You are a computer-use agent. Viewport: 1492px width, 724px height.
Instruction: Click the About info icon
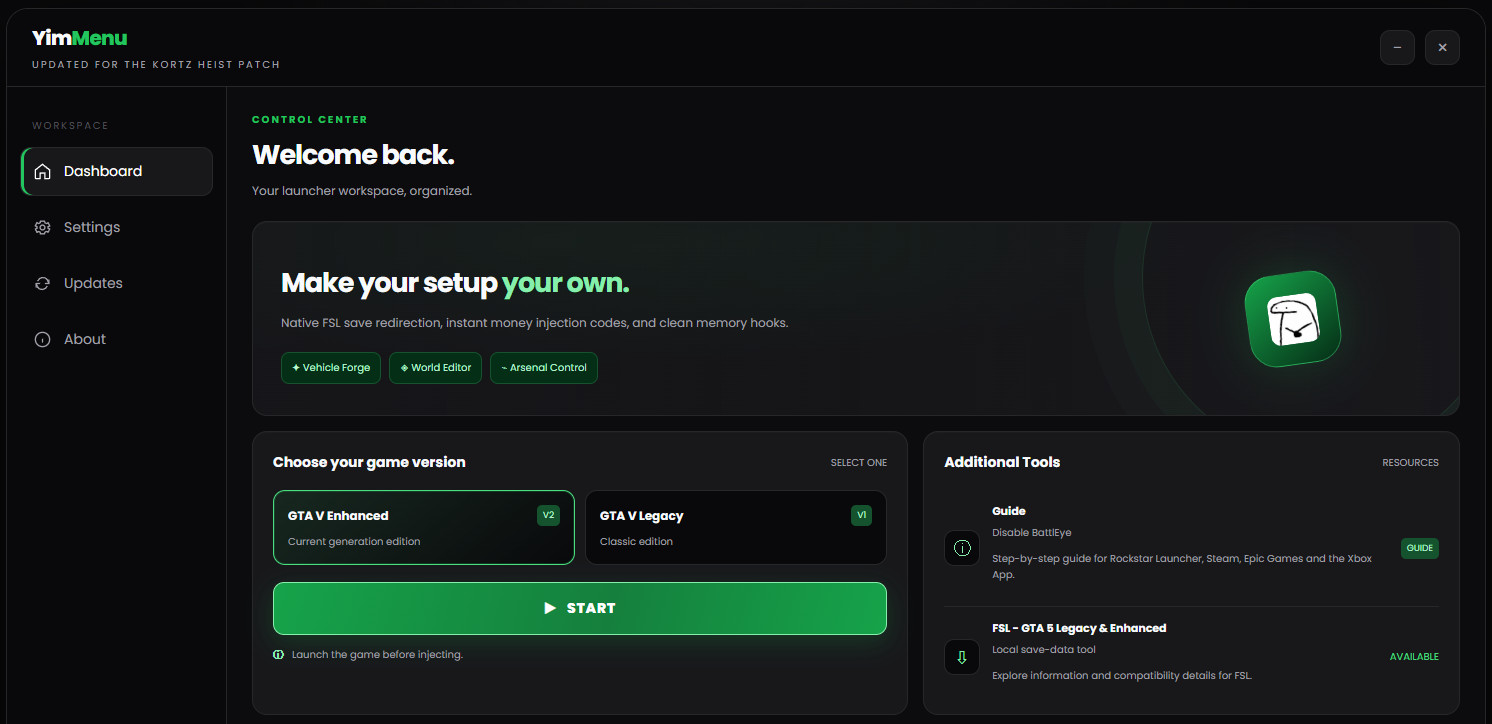[x=42, y=339]
